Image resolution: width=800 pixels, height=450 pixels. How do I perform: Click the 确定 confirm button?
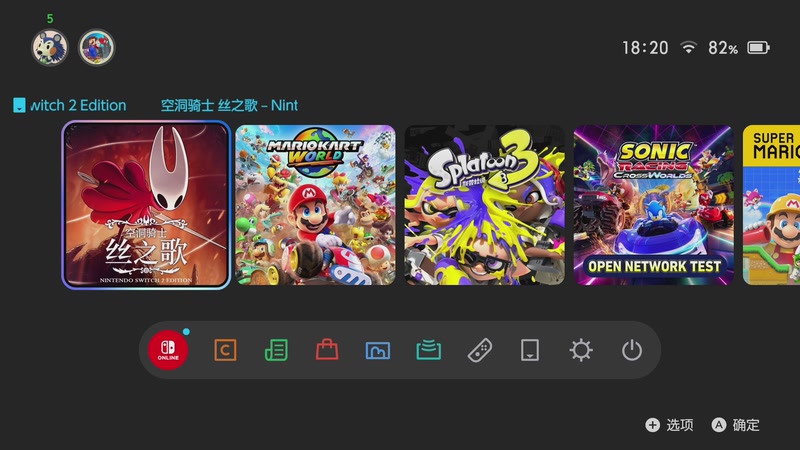pyautogui.click(x=736, y=425)
